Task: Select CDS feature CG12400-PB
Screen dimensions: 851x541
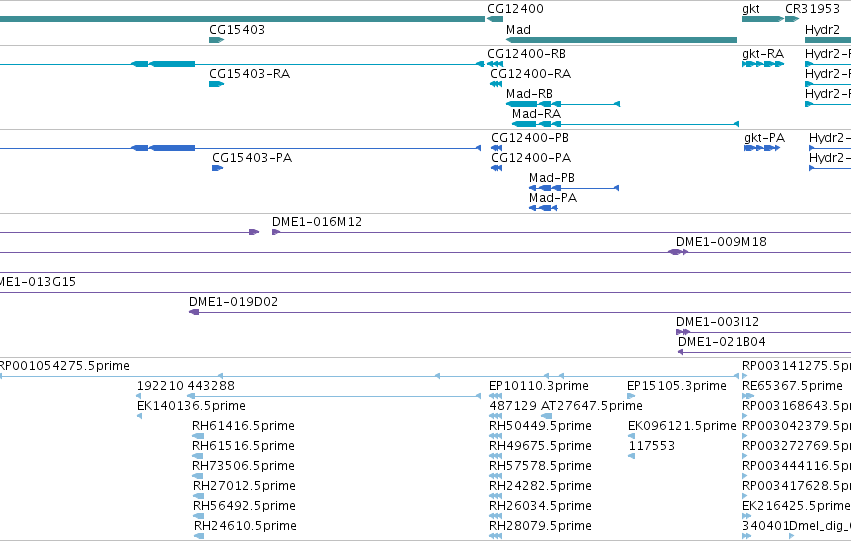Action: pos(530,138)
